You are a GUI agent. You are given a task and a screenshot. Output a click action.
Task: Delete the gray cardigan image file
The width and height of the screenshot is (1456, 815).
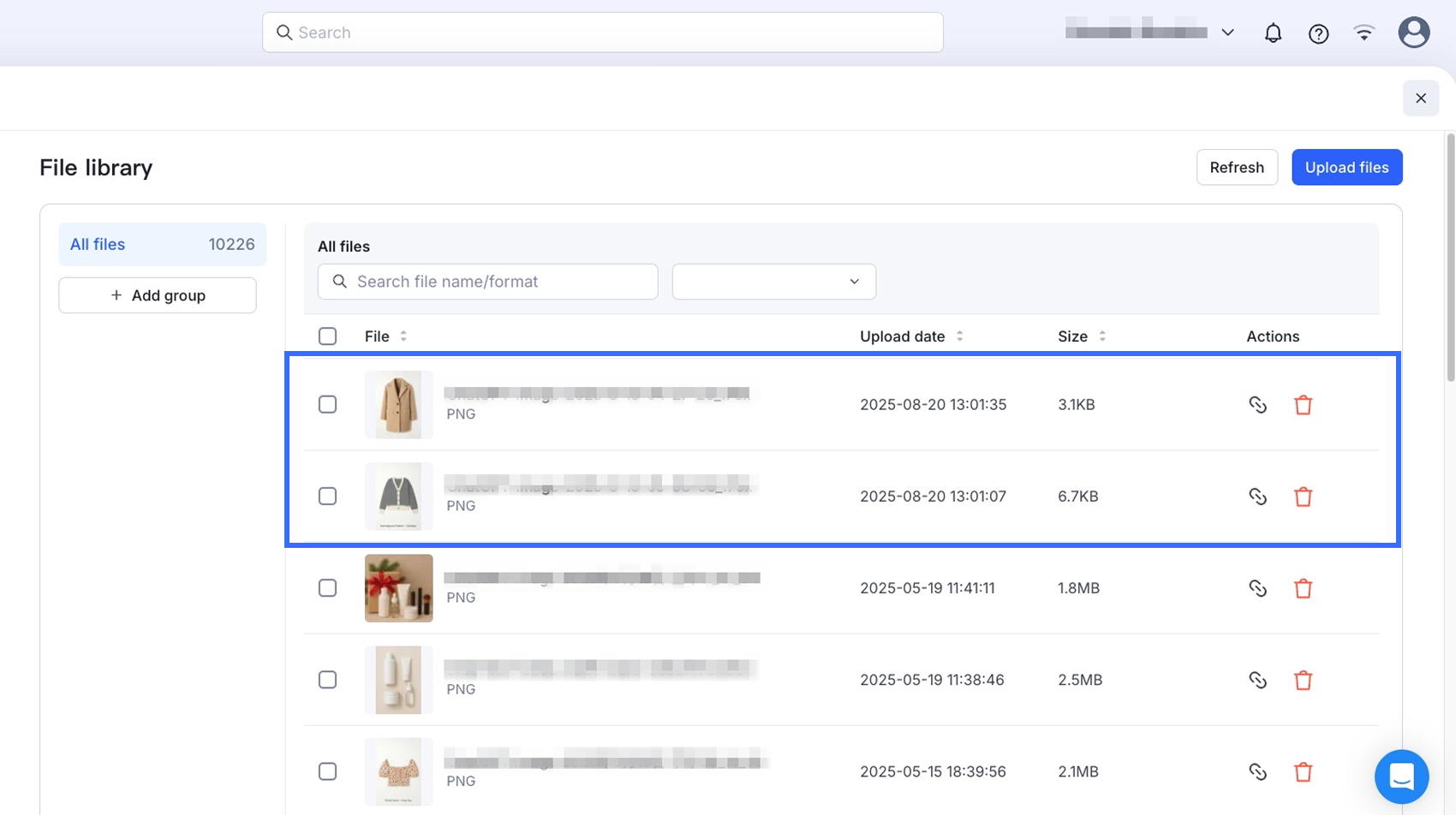point(1303,497)
